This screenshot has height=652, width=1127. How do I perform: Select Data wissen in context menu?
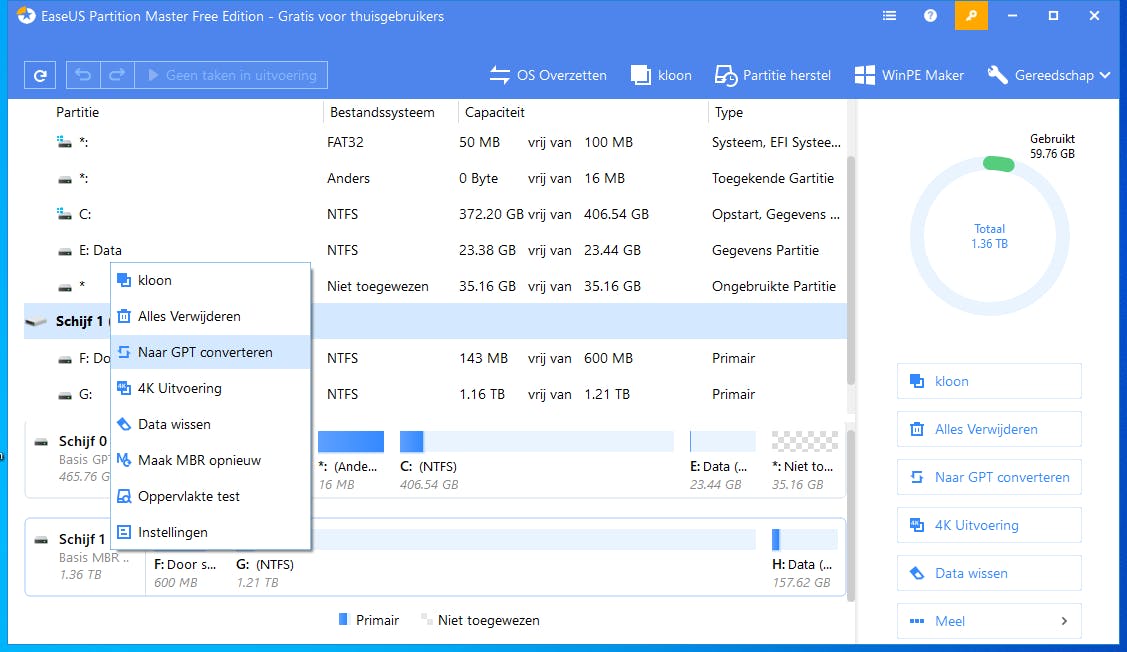(211, 424)
